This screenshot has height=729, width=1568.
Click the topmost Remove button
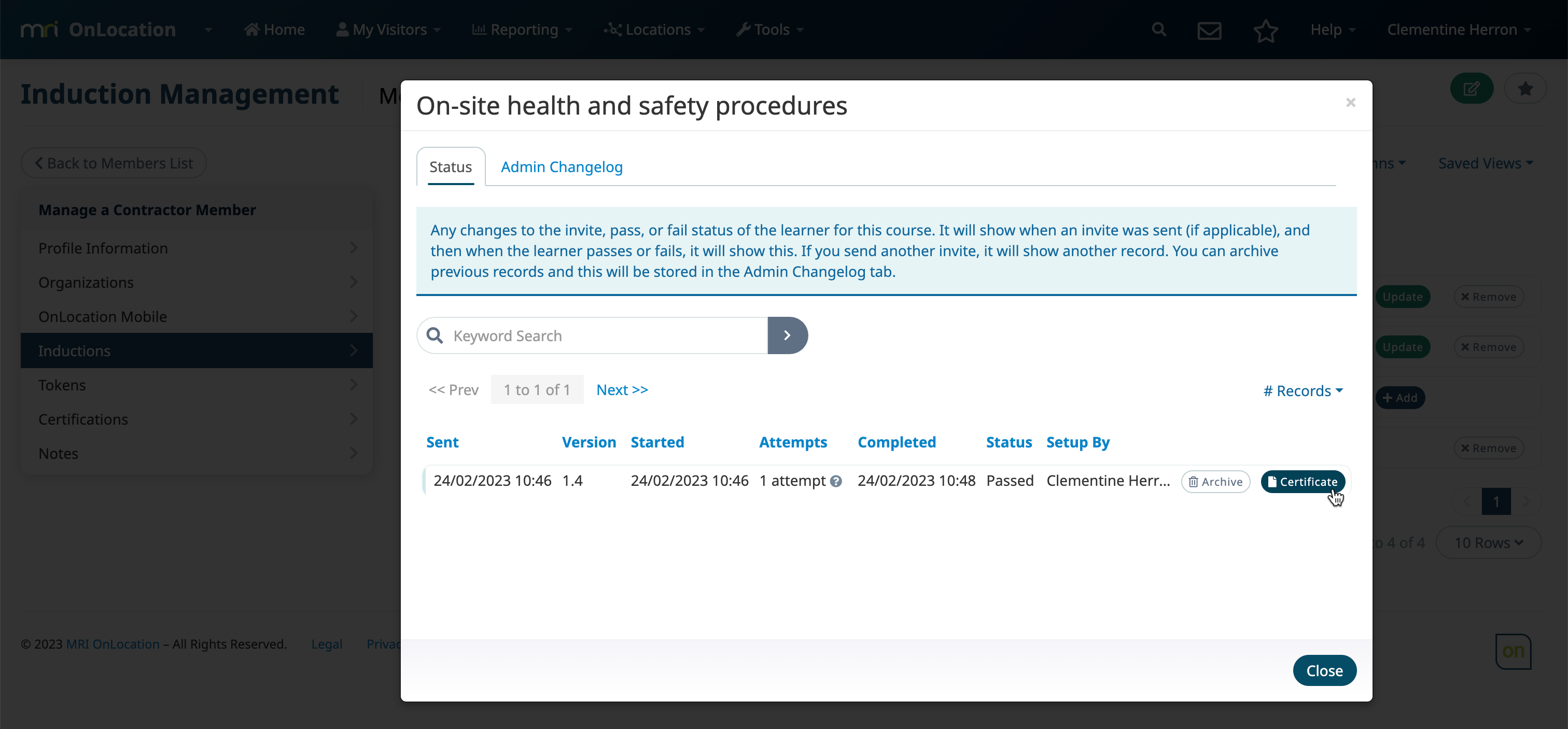click(x=1489, y=297)
